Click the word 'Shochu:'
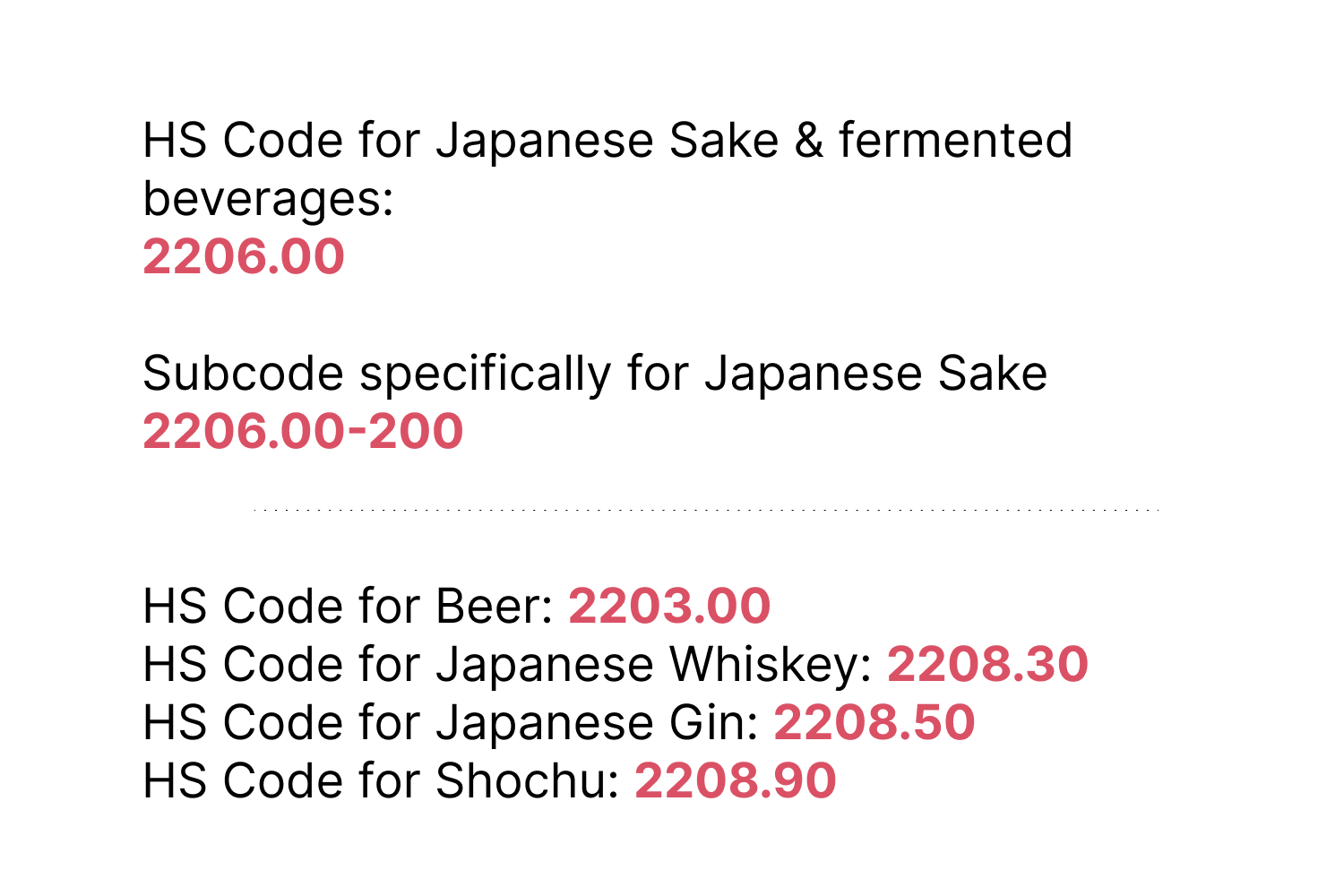 [529, 781]
